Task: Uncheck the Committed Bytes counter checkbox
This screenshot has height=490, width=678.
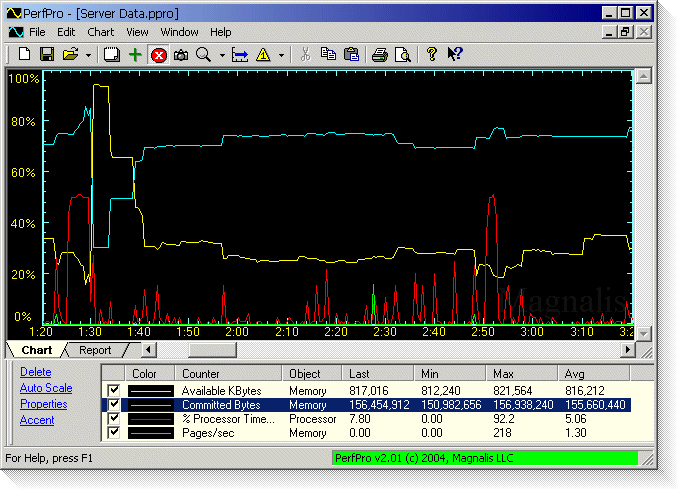Action: (114, 404)
